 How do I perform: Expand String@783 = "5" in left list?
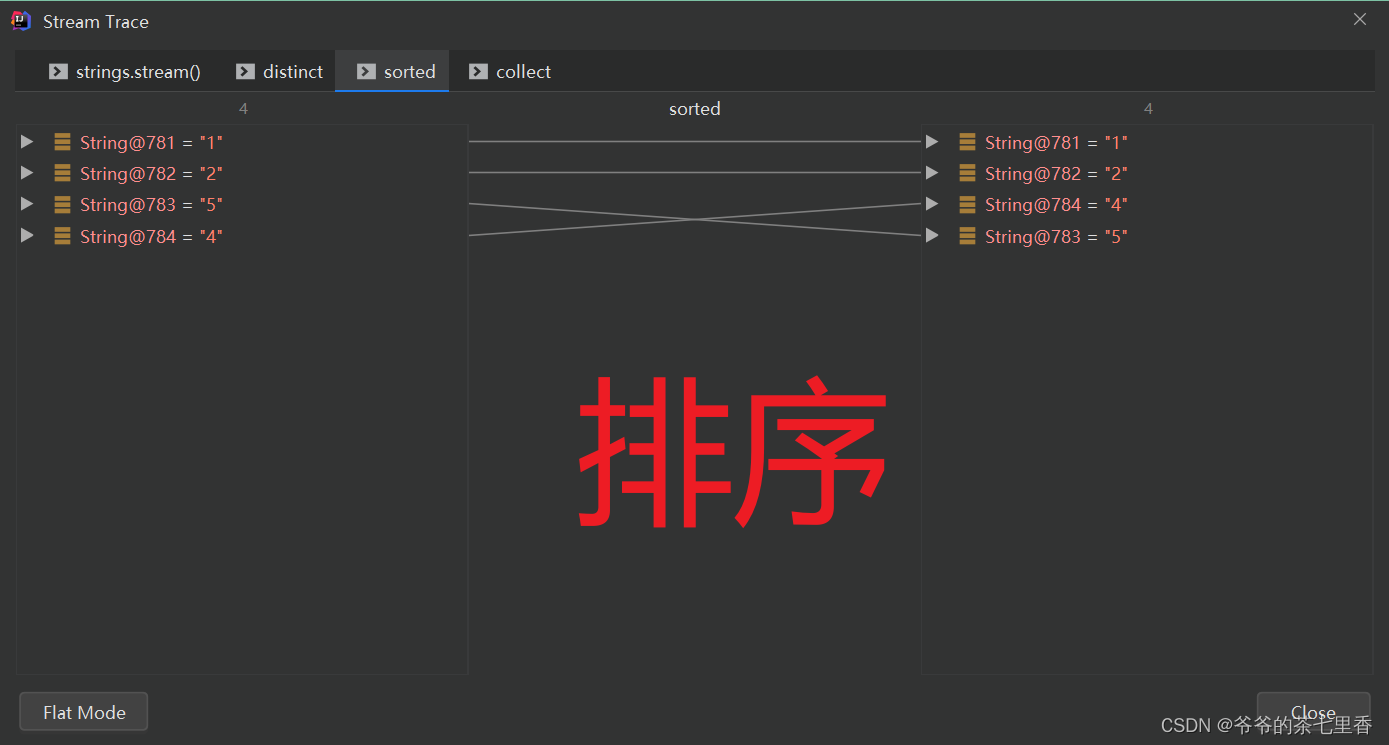[x=27, y=204]
